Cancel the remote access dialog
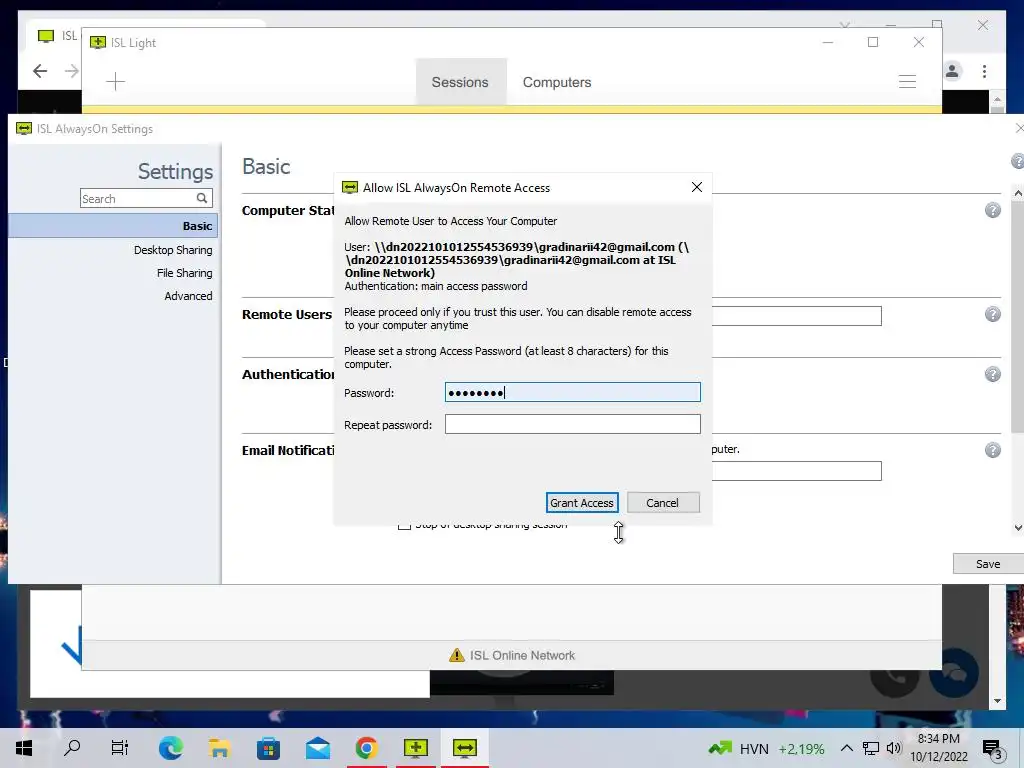Viewport: 1024px width, 768px height. click(x=663, y=502)
